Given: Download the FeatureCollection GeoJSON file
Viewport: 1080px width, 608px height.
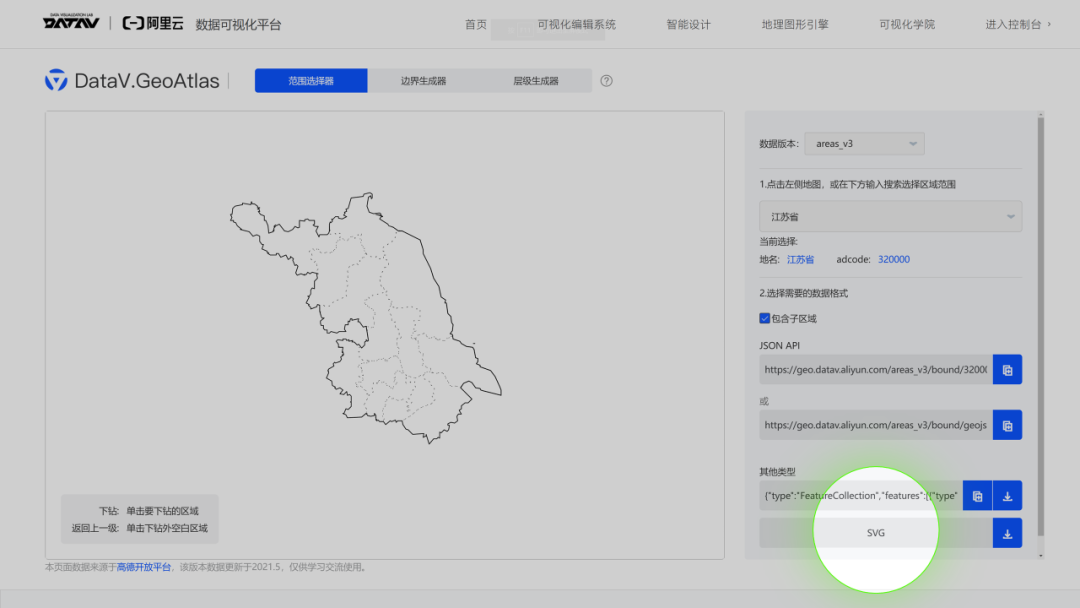Looking at the screenshot, I should coord(1007,494).
